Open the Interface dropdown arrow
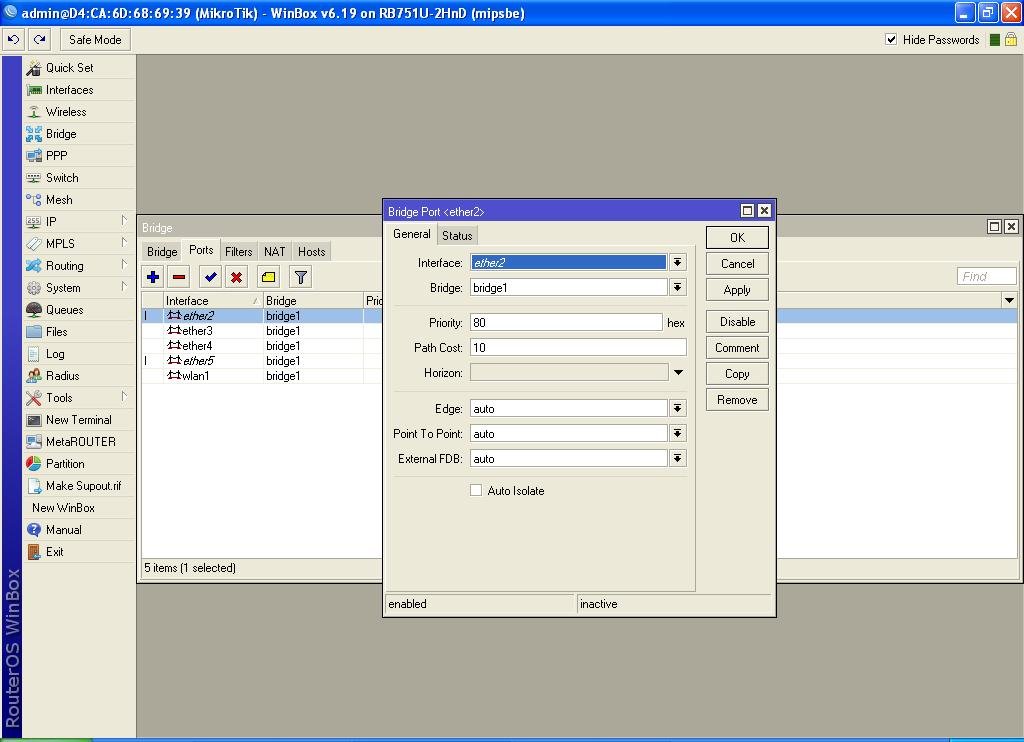 (x=678, y=263)
